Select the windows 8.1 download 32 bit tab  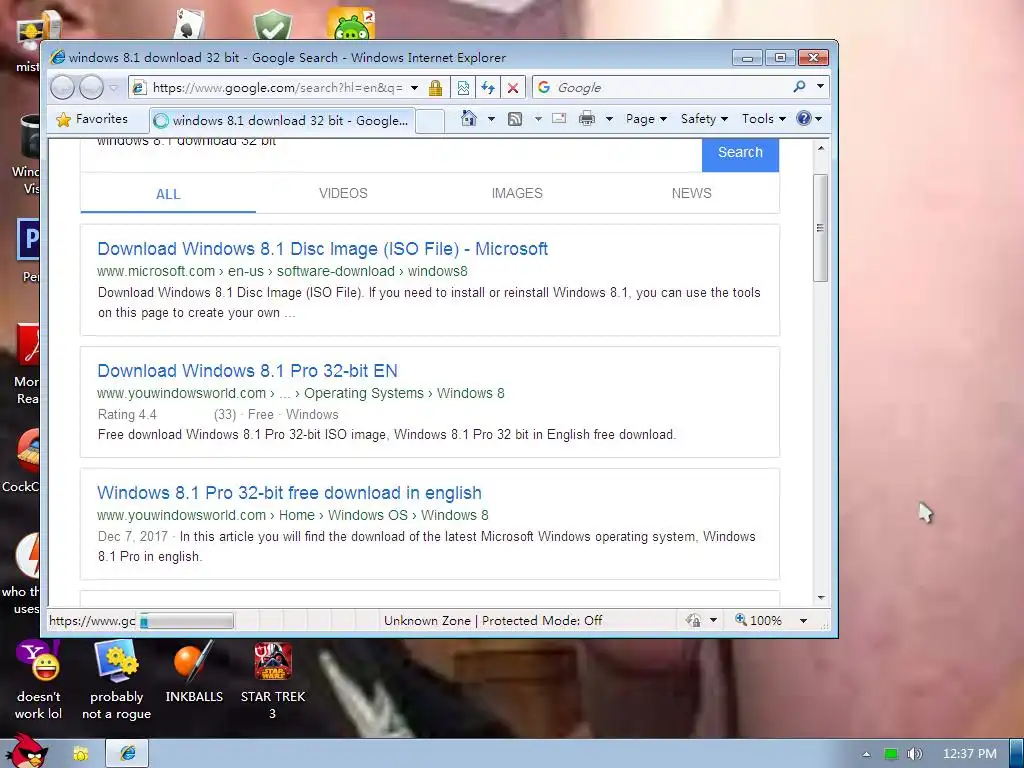point(281,120)
